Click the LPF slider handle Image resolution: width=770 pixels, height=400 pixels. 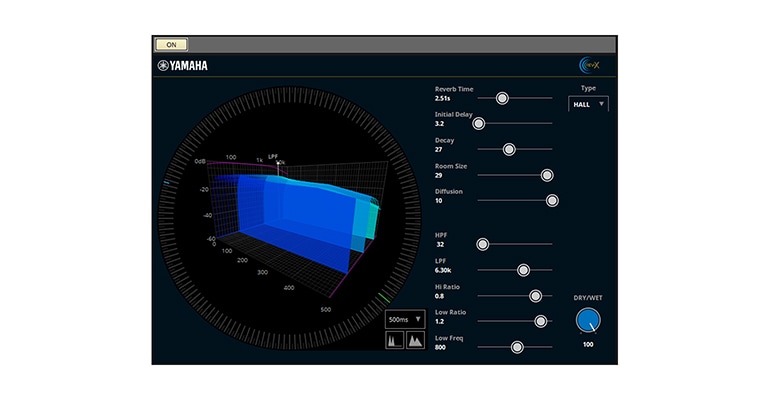click(523, 270)
